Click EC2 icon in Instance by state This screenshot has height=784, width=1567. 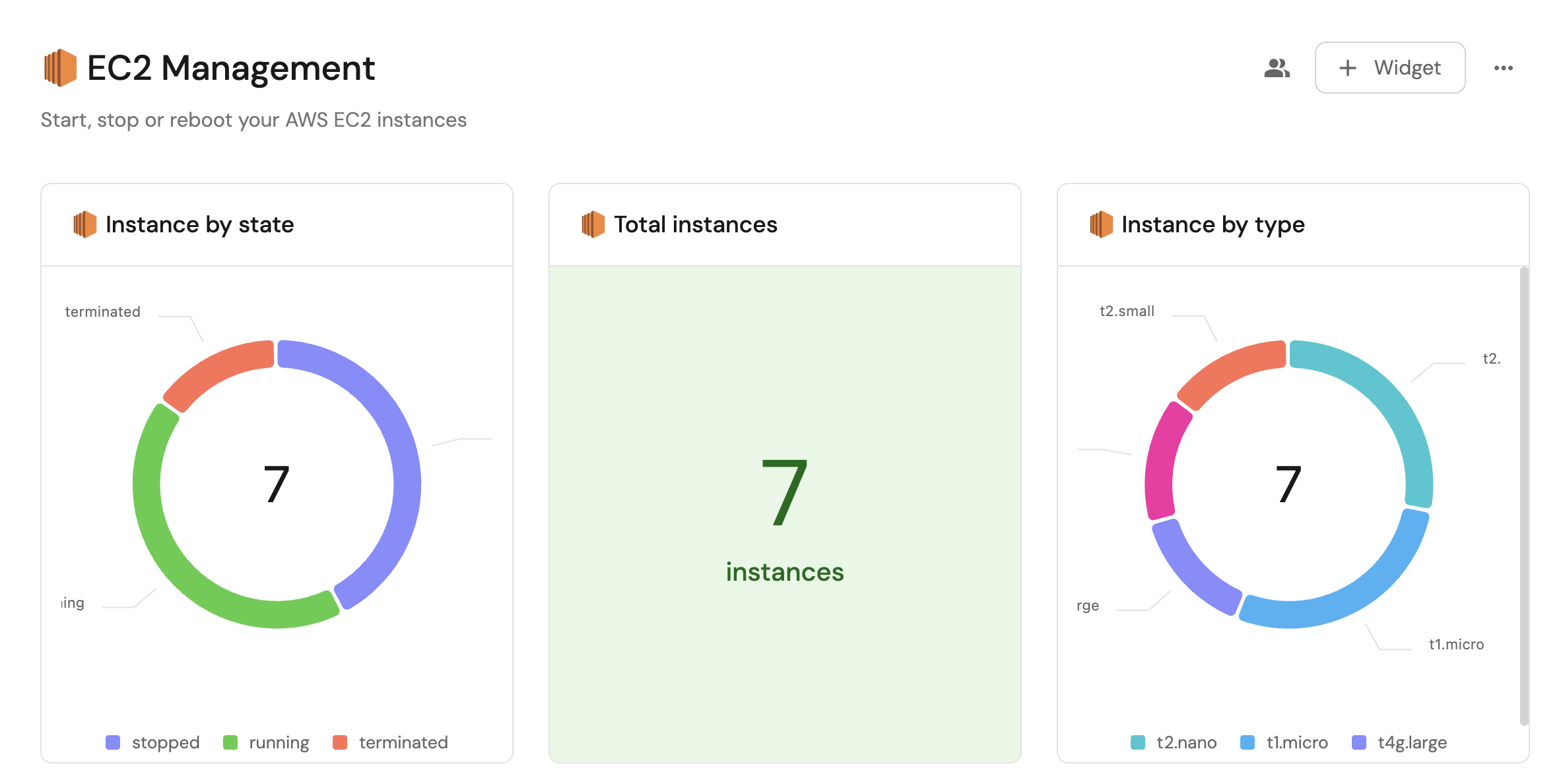[85, 224]
